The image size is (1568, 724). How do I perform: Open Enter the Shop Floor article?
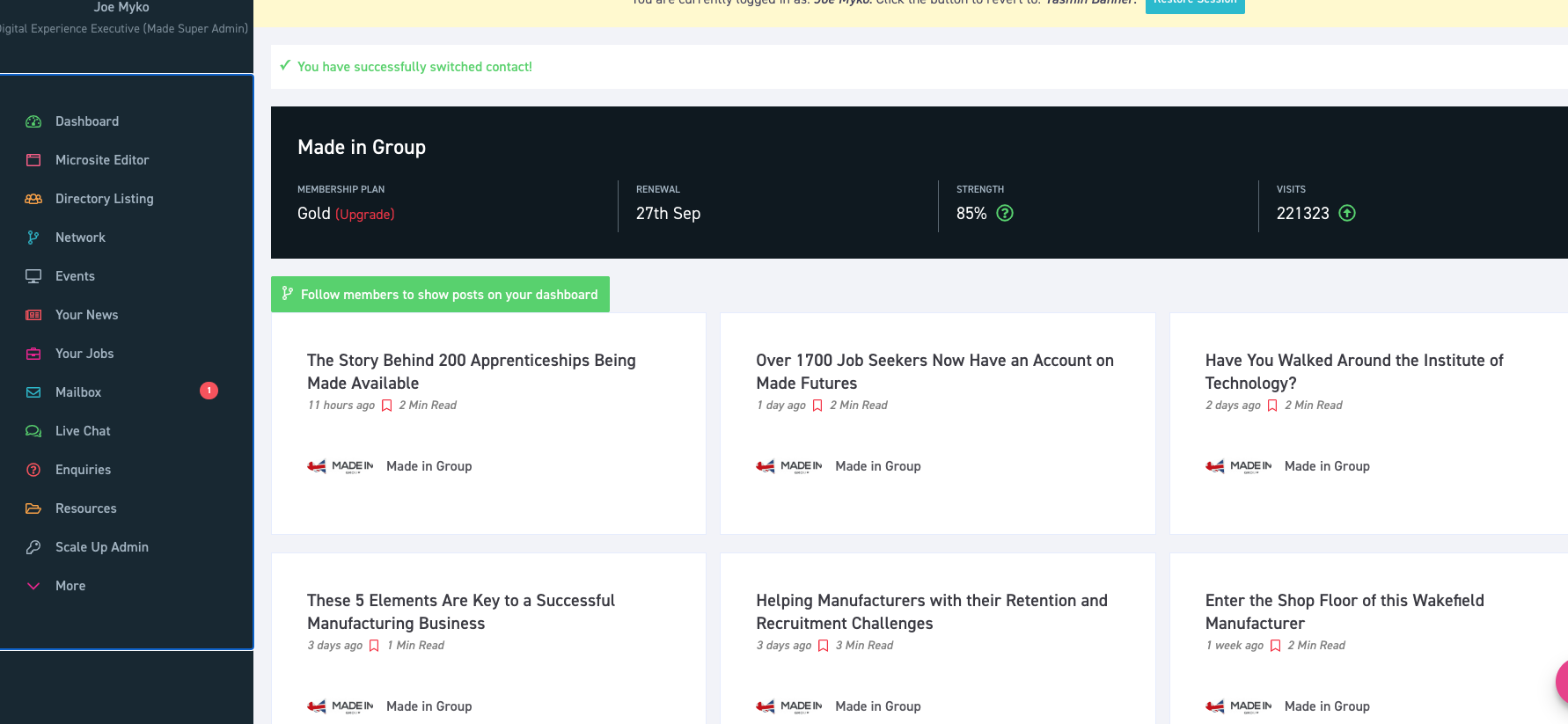[1345, 611]
